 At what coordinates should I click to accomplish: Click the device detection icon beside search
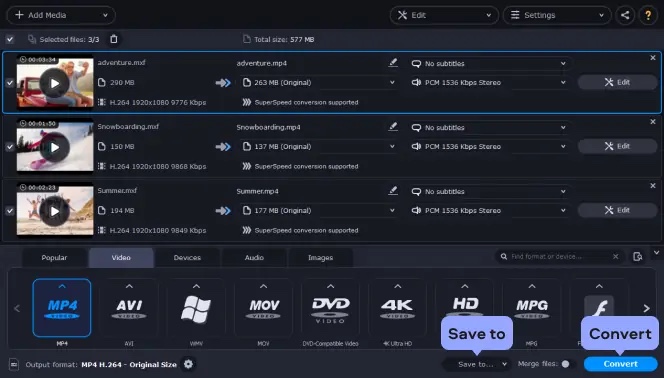(638, 257)
